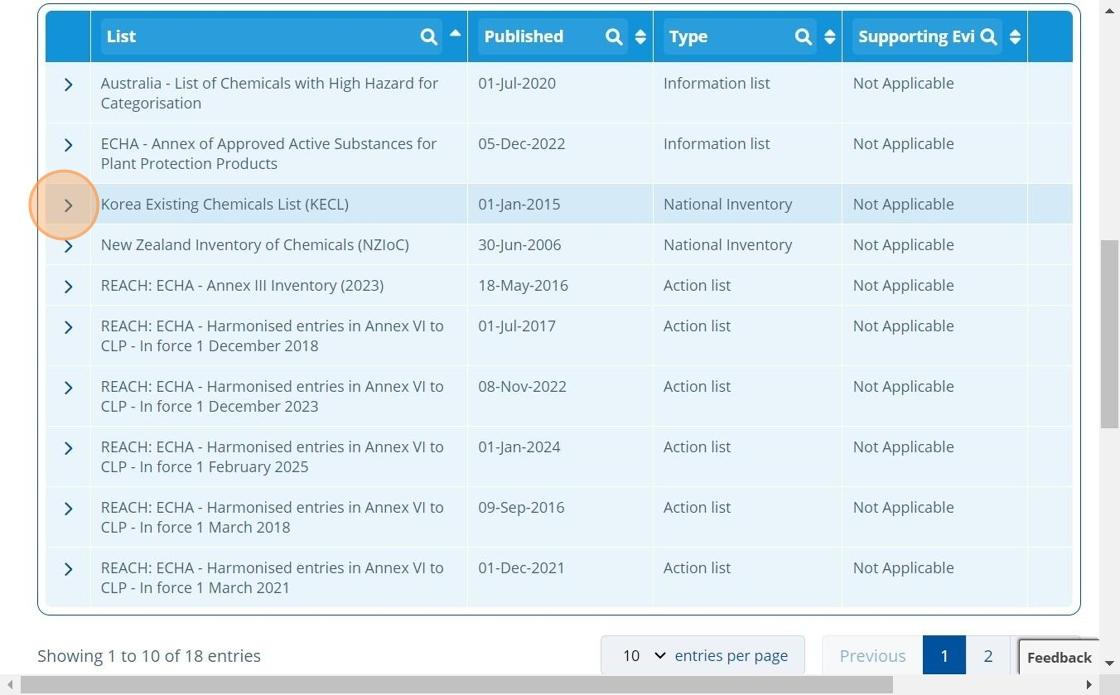1120x695 pixels.
Task: Click the vertical scrollbar thumb
Action: click(x=1109, y=335)
